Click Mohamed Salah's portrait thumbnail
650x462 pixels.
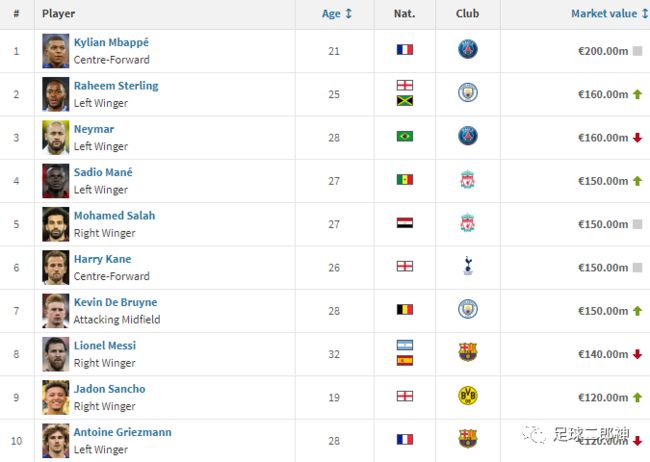[56, 224]
